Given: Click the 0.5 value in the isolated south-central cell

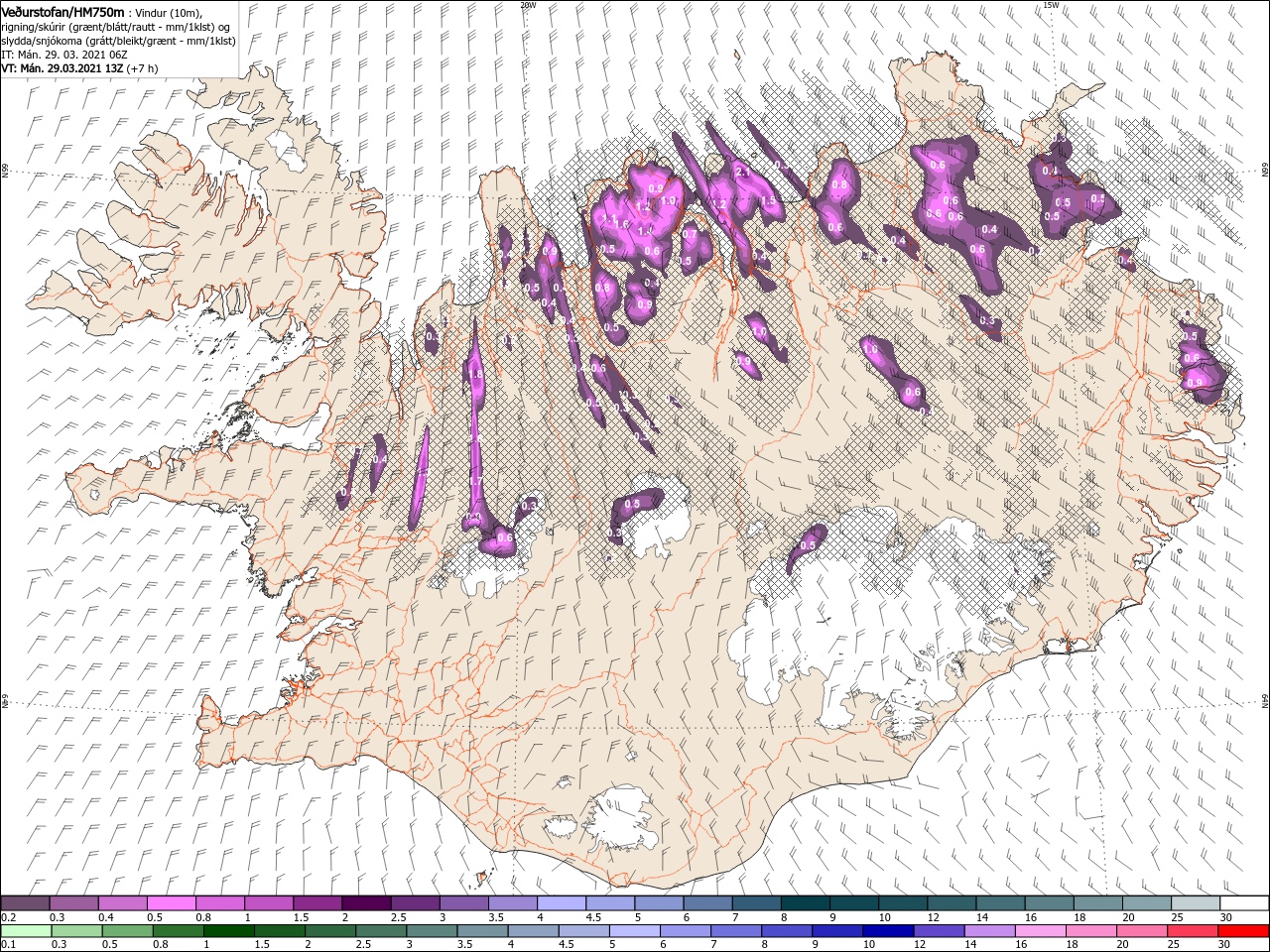Looking at the screenshot, I should (808, 545).
